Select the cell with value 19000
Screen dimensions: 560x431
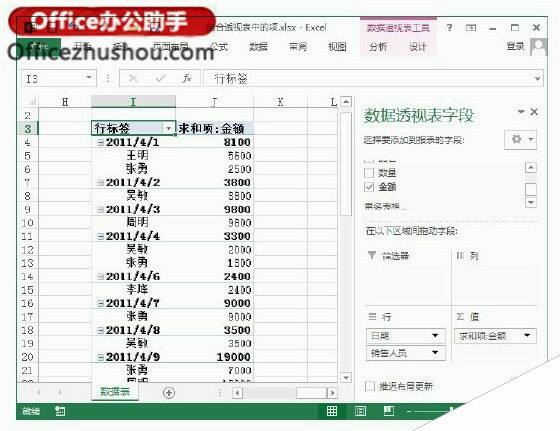(214, 357)
